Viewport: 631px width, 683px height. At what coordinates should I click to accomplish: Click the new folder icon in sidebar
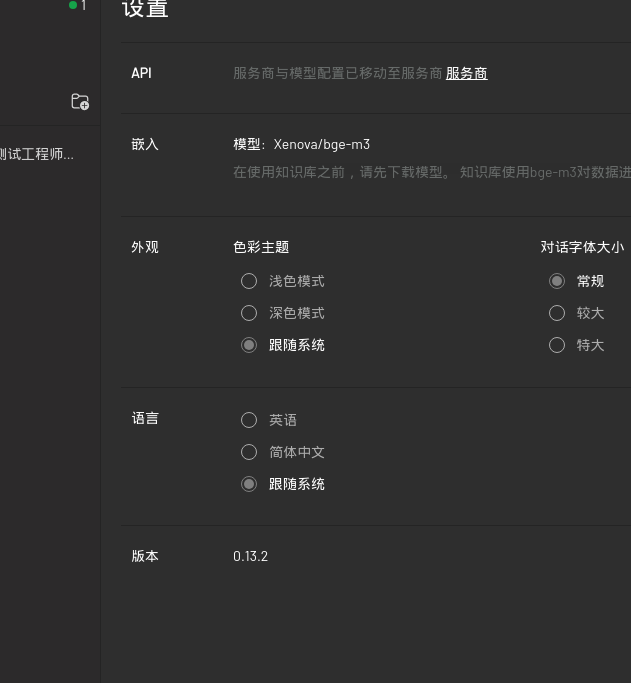click(x=80, y=102)
